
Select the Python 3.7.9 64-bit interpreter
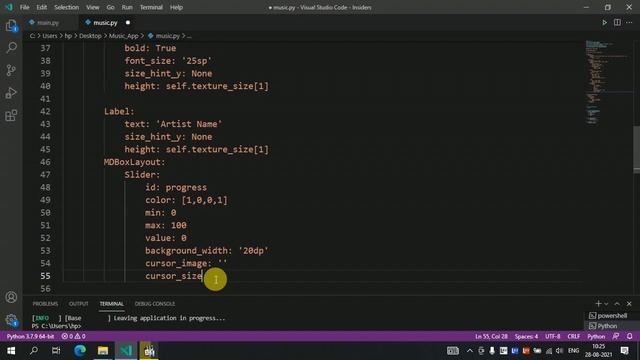pos(30,336)
